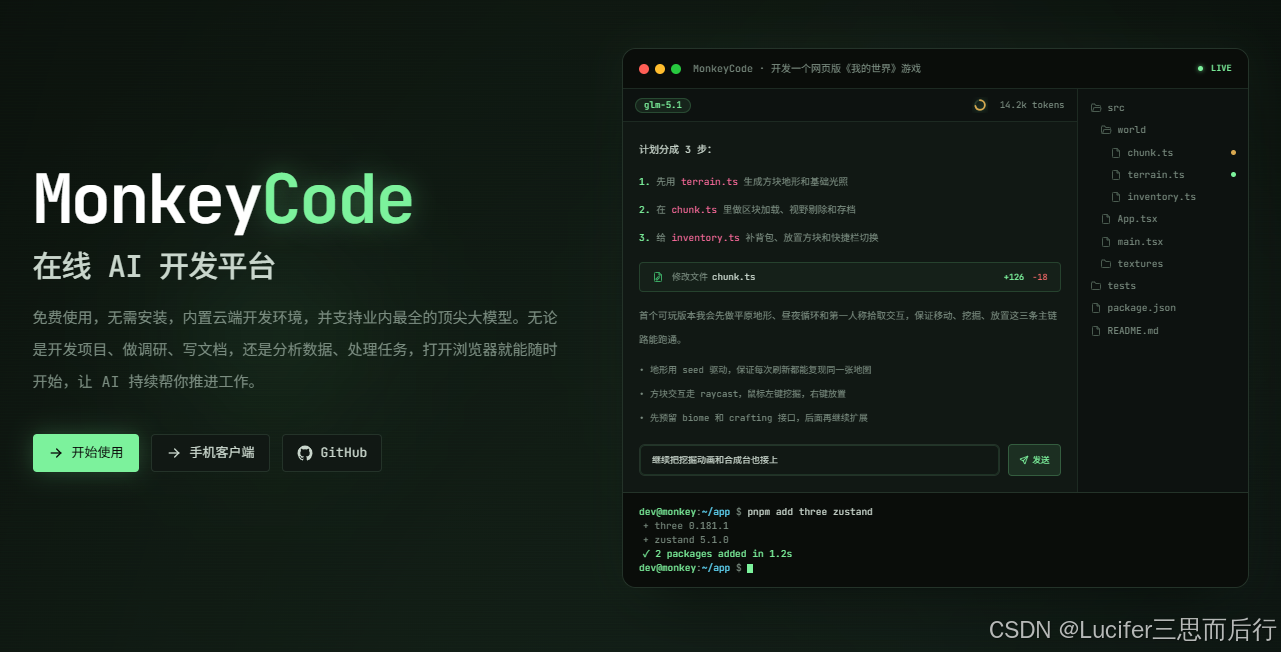Viewport: 1281px width, 652px height.
Task: Click terrain.ts in plan step 1
Action: pyautogui.click(x=709, y=182)
